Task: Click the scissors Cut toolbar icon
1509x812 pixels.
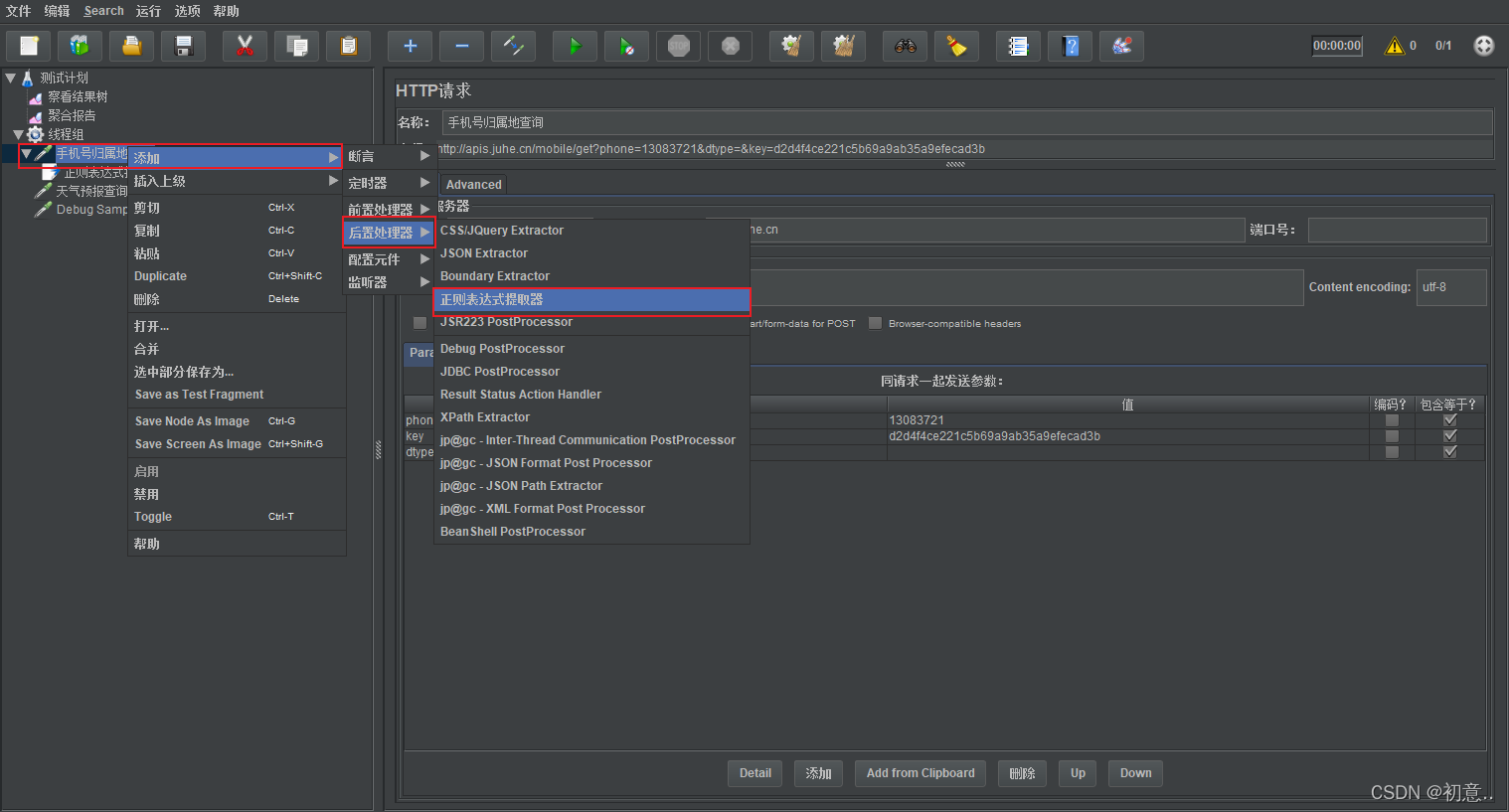Action: 245,46
